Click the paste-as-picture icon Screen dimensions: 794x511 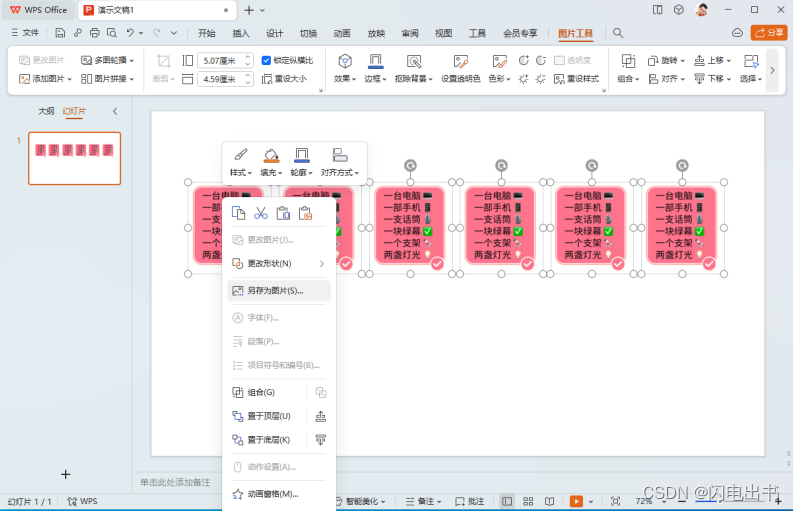(305, 213)
